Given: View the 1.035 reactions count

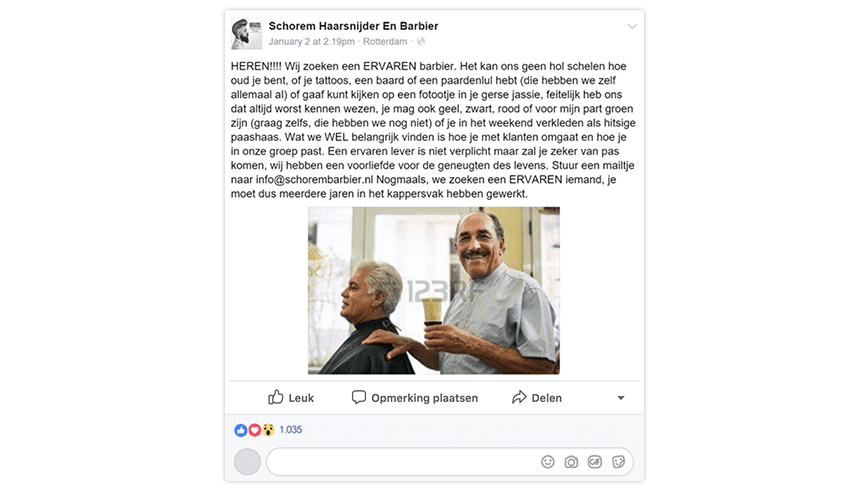Looking at the screenshot, I should coord(291,430).
